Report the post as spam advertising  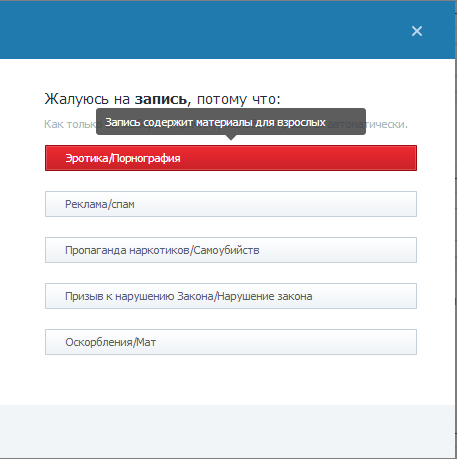click(231, 204)
